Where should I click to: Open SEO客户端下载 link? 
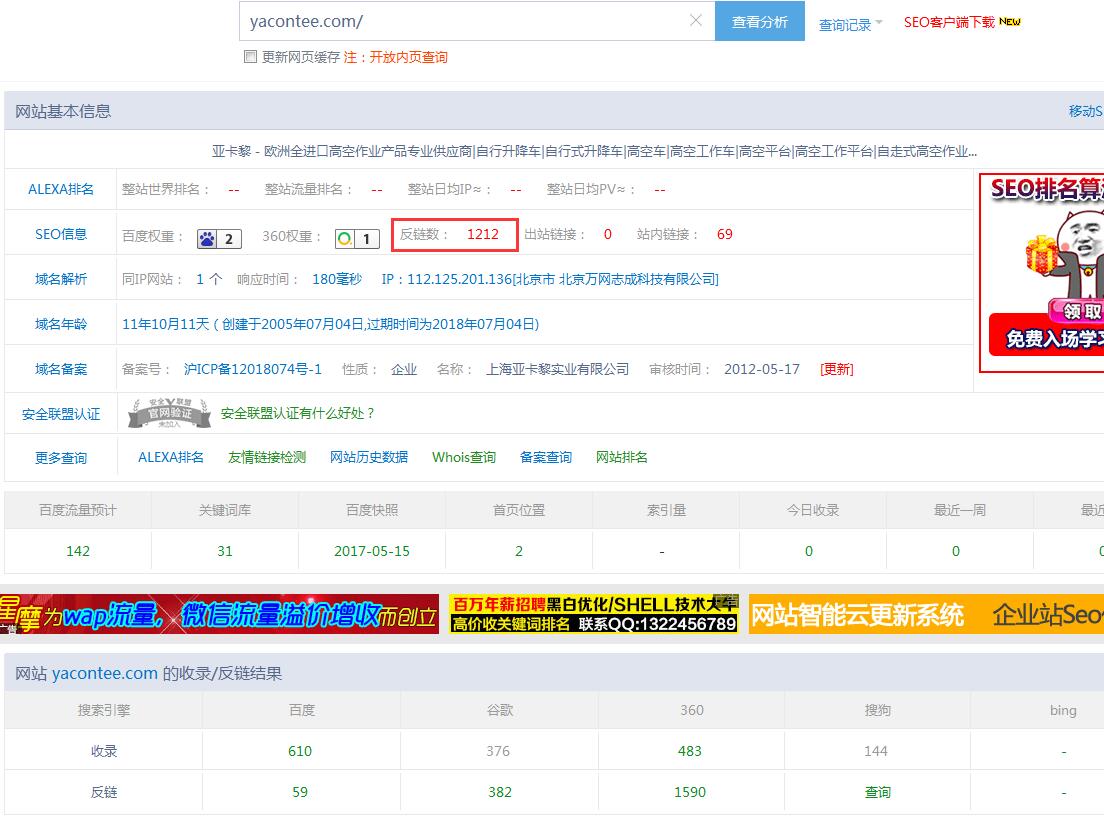(962, 22)
